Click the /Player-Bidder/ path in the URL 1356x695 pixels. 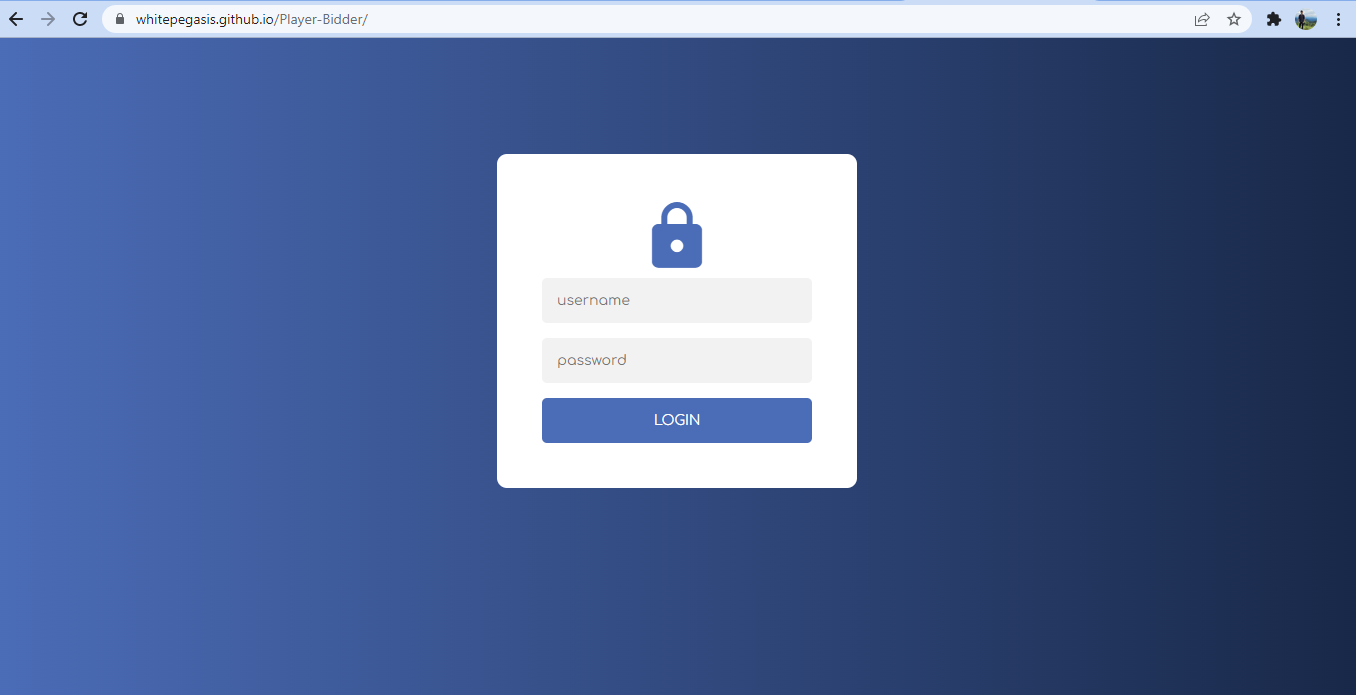(x=321, y=19)
